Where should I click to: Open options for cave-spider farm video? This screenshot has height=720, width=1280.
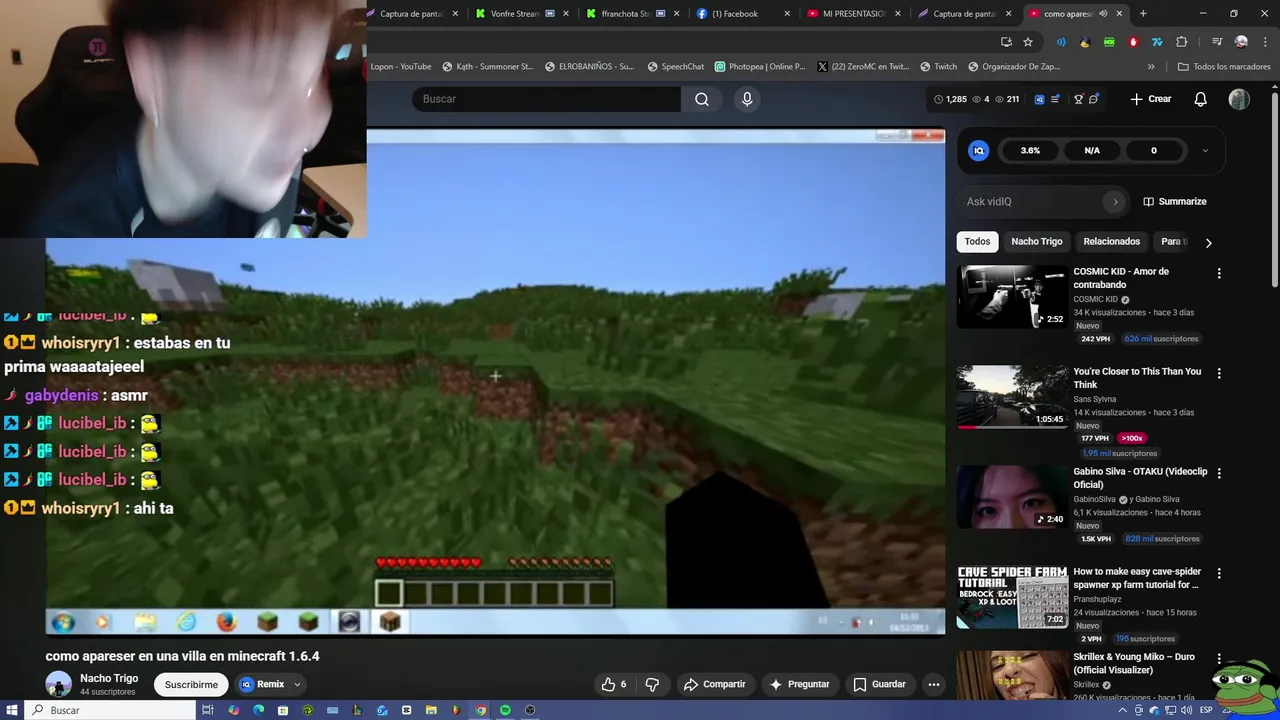1218,574
